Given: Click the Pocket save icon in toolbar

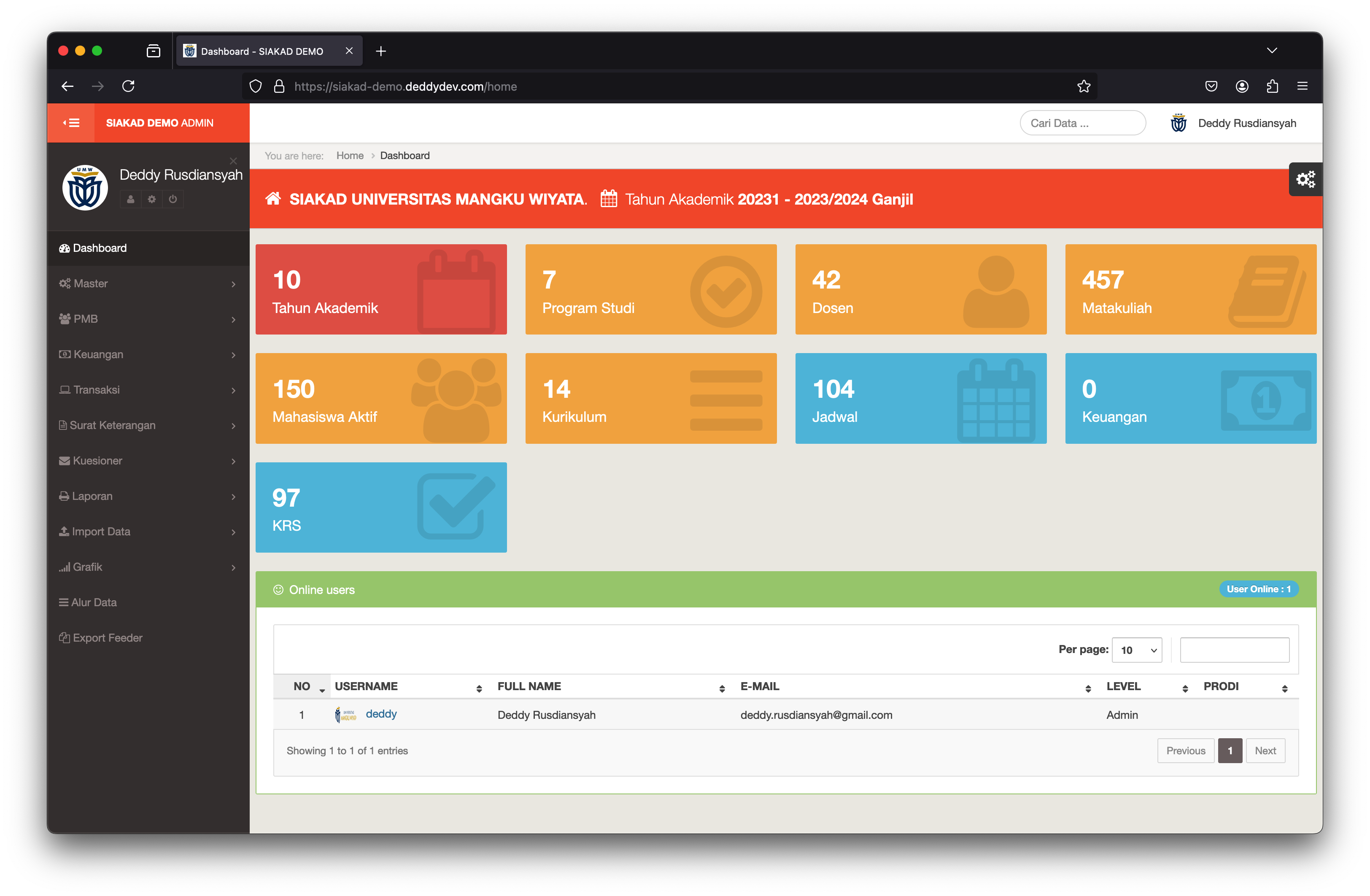Looking at the screenshot, I should [1211, 86].
